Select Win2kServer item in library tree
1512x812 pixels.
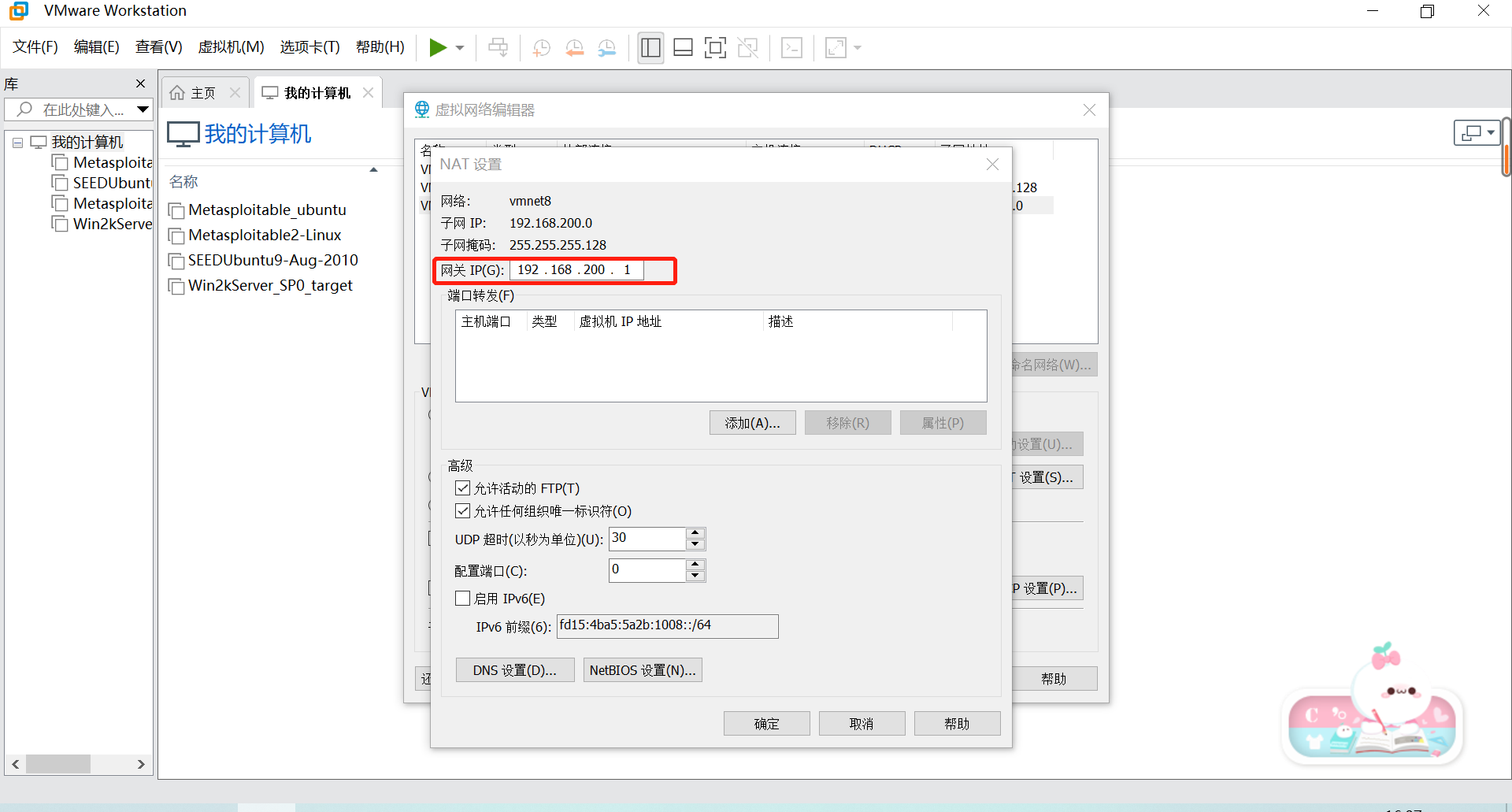102,224
